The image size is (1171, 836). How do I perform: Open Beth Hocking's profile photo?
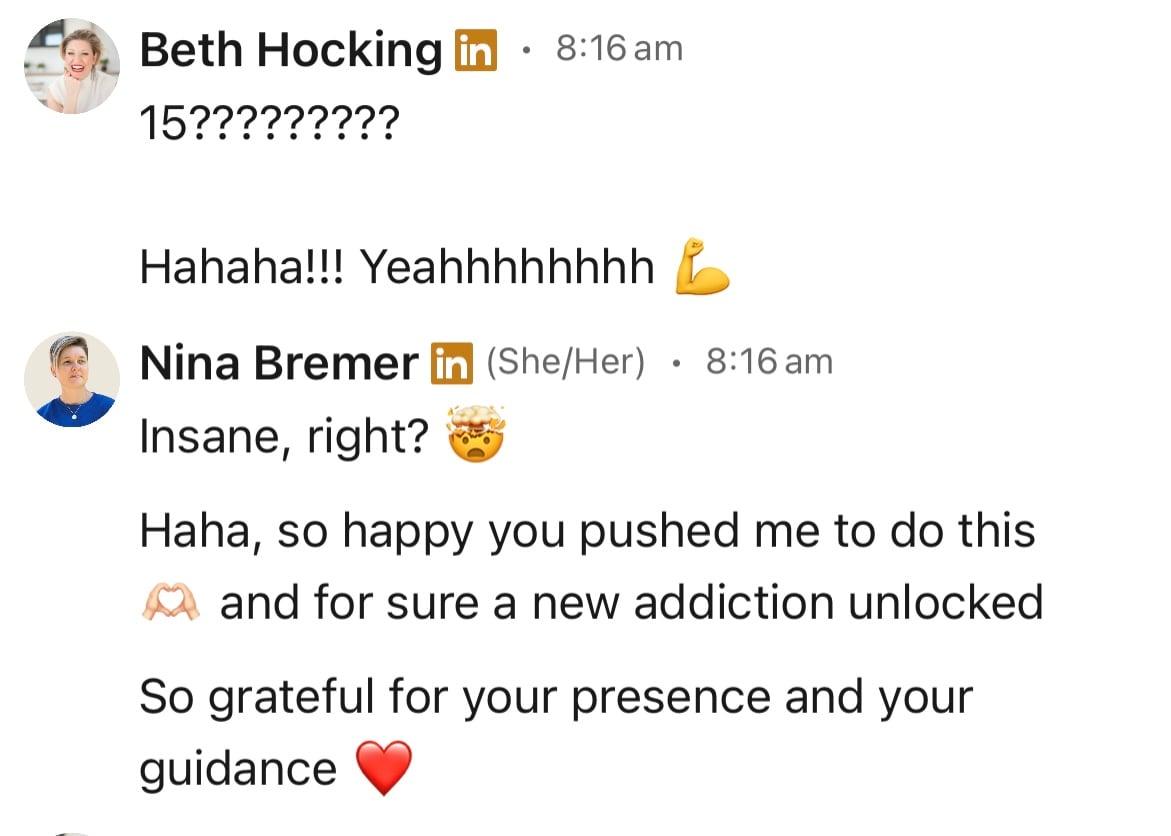pos(72,65)
